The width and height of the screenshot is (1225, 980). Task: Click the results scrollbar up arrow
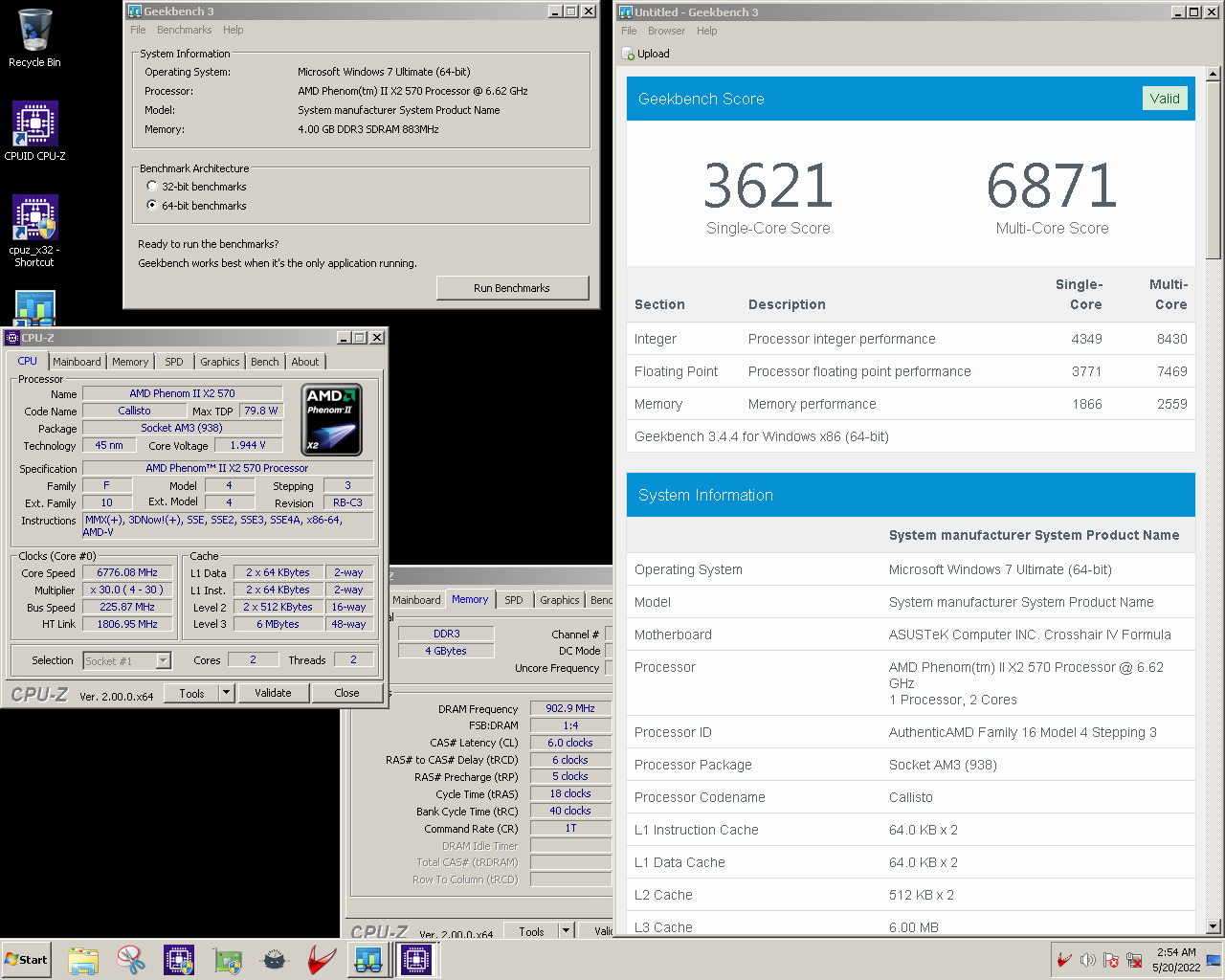pyautogui.click(x=1214, y=74)
